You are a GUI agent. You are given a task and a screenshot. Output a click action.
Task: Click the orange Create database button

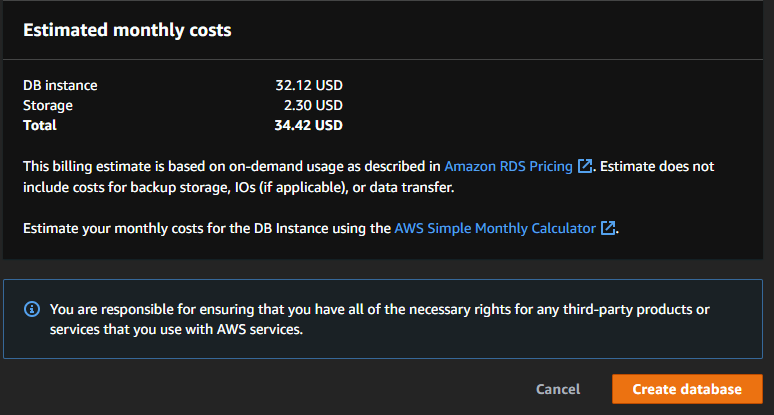click(687, 389)
